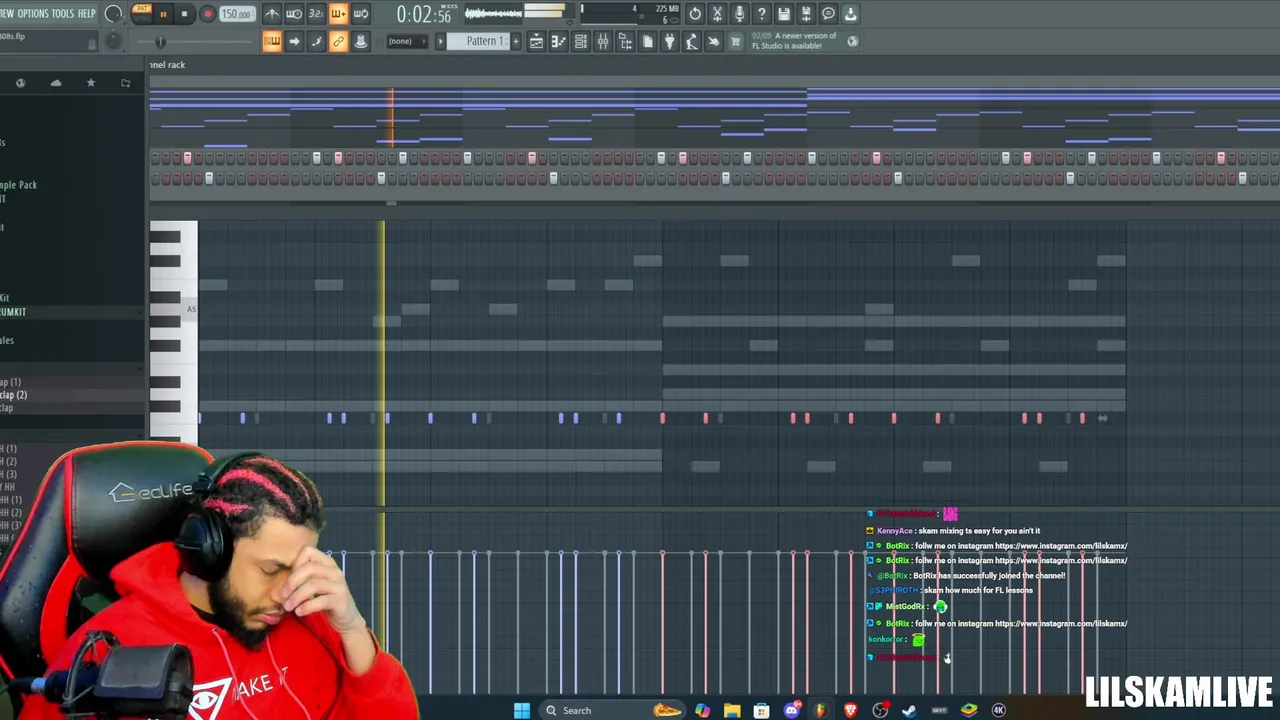Toggle the 3-2-1 countdown before recording
This screenshot has width=1280, height=720.
[316, 14]
